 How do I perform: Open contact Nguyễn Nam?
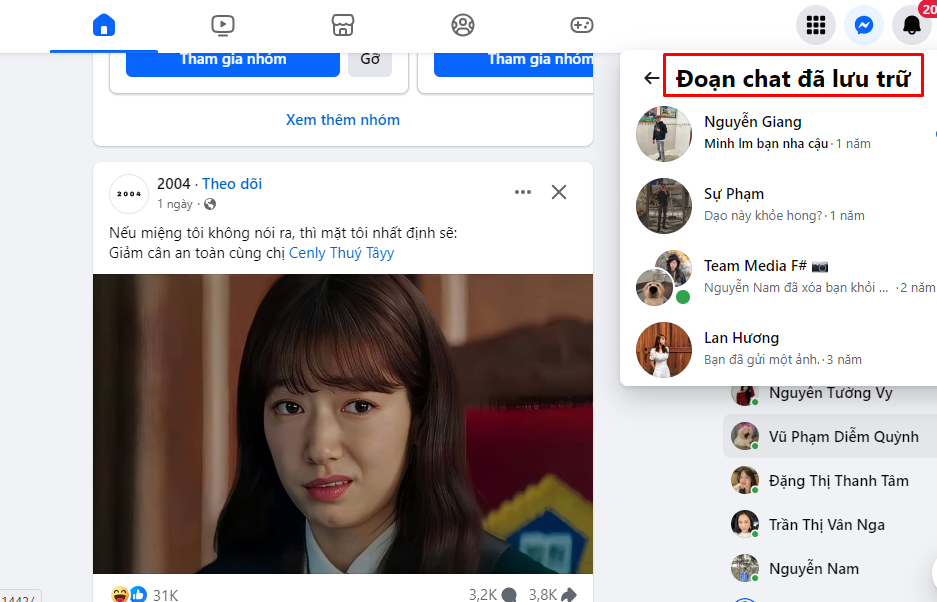(830, 569)
